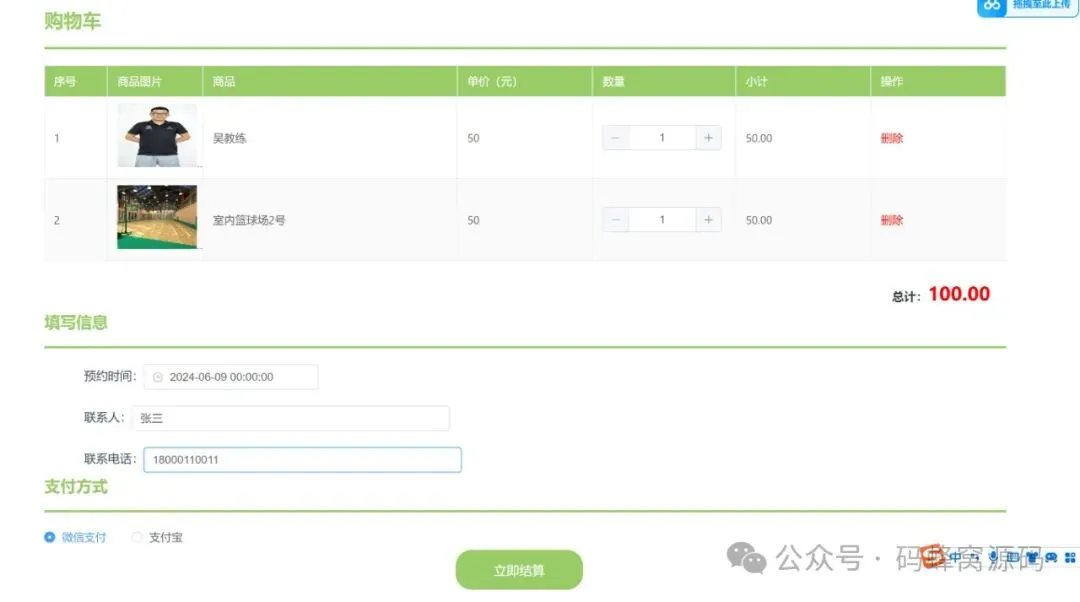
Task: Decrease quantity for 吴教练 with minus
Action: 615,138
